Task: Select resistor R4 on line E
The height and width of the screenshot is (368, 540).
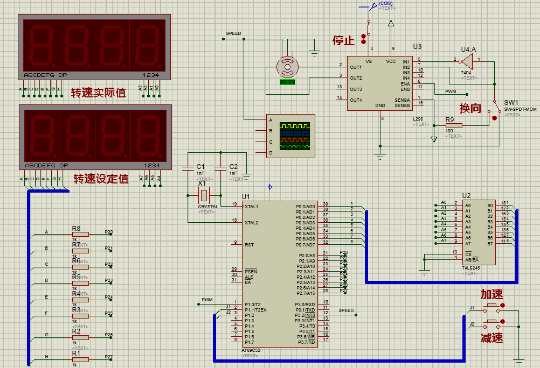Action: point(81,300)
